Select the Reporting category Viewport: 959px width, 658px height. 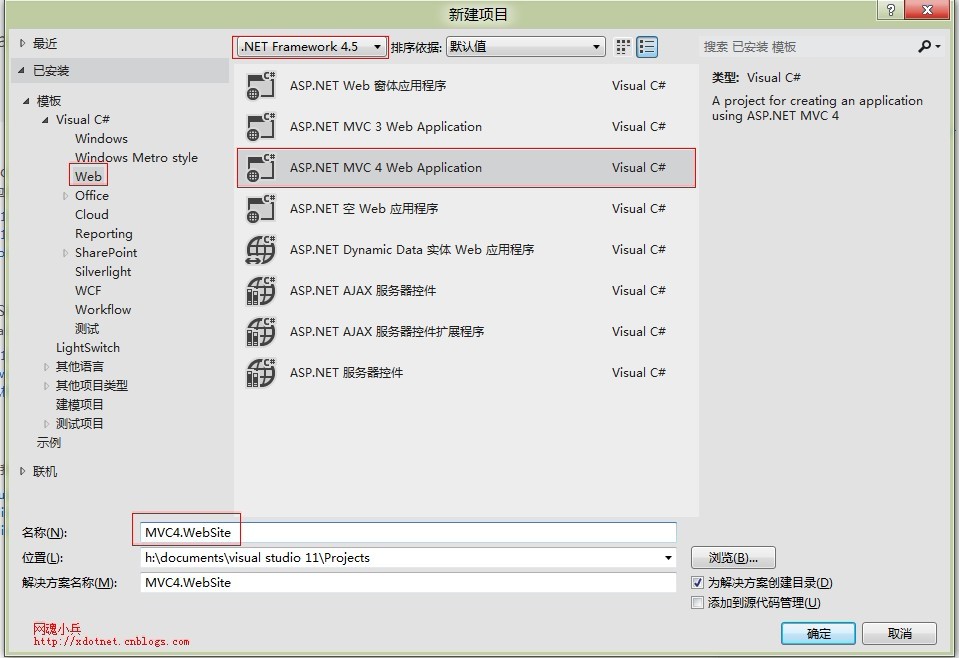(103, 234)
